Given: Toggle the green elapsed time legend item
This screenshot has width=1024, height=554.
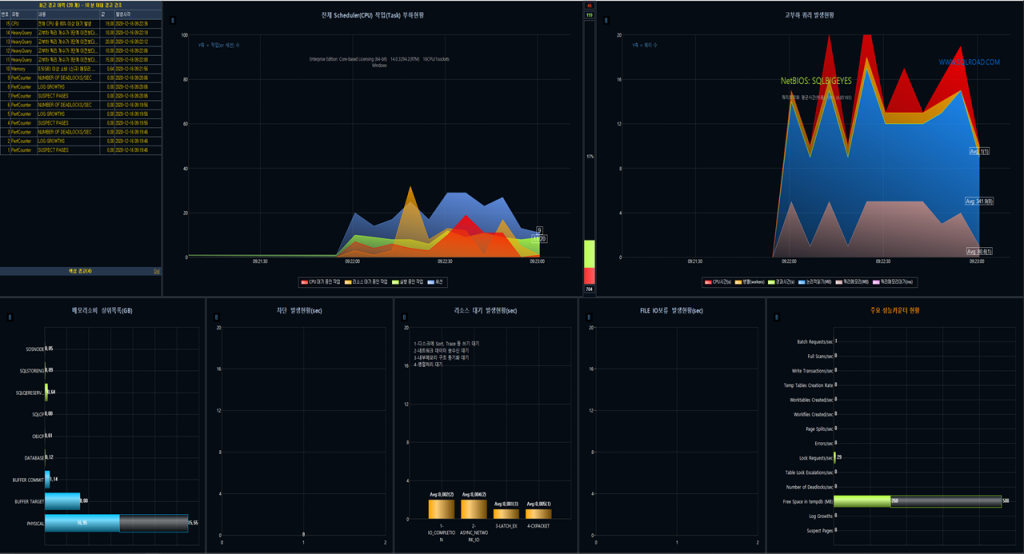Looking at the screenshot, I should [x=782, y=282].
